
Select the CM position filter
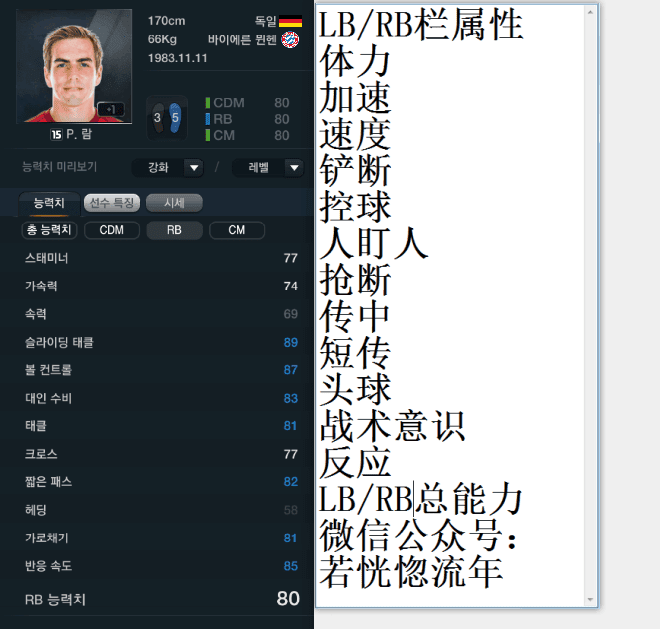(x=237, y=230)
